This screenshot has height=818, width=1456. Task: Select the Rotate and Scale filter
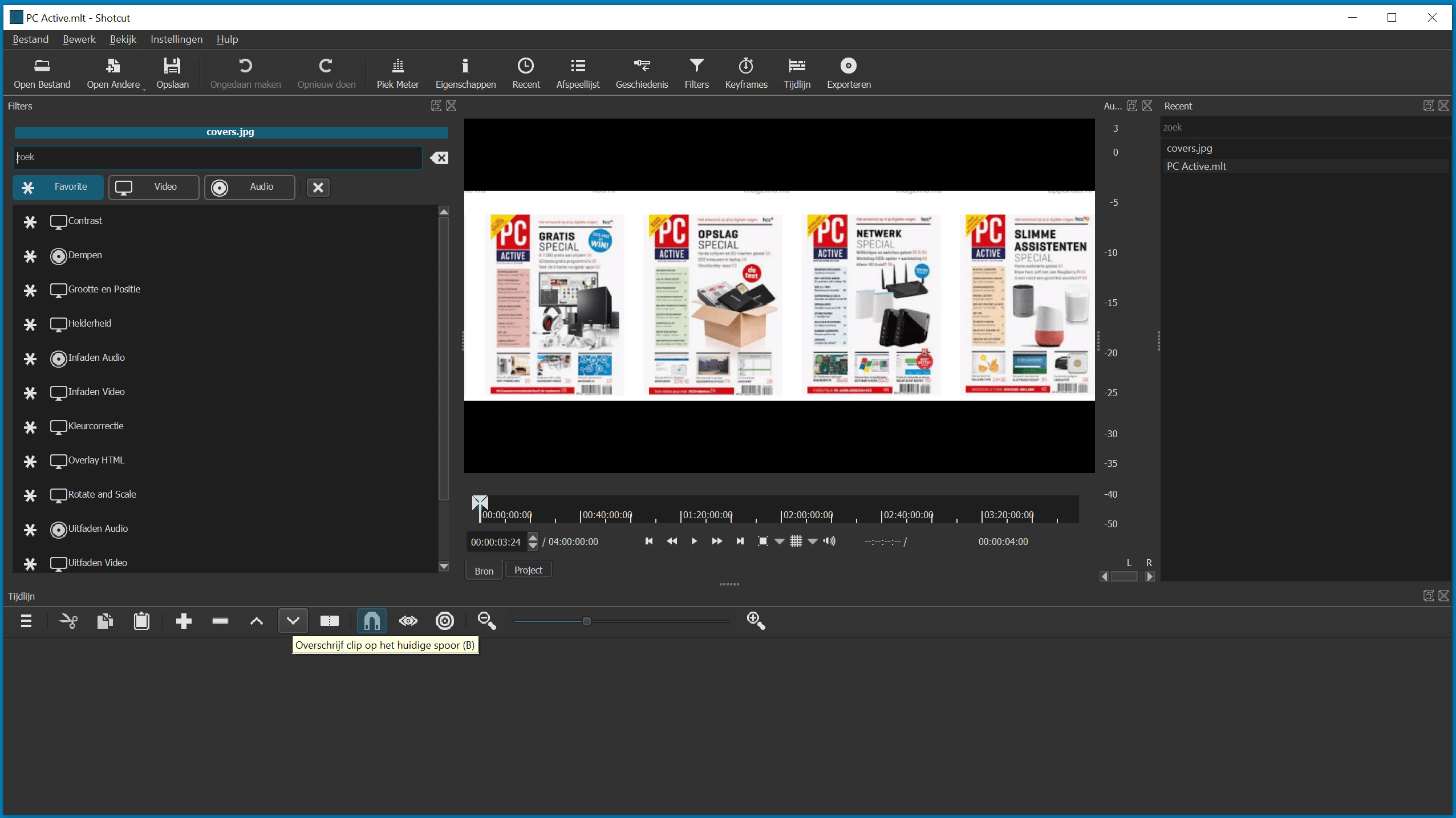point(102,495)
